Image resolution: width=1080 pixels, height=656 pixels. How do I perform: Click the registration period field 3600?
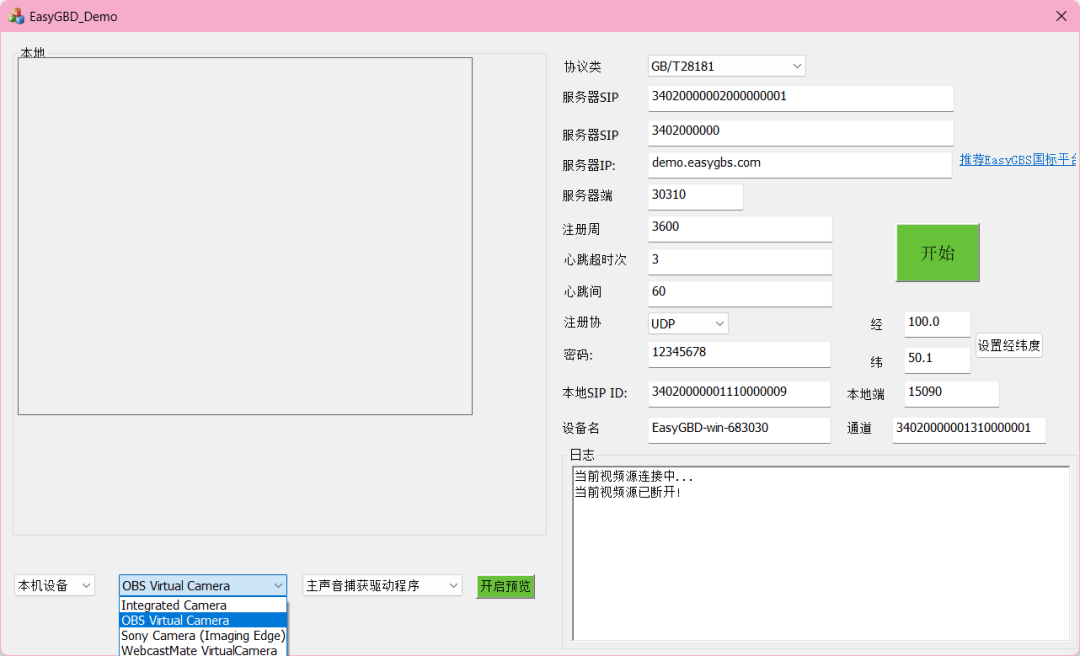click(x=740, y=229)
